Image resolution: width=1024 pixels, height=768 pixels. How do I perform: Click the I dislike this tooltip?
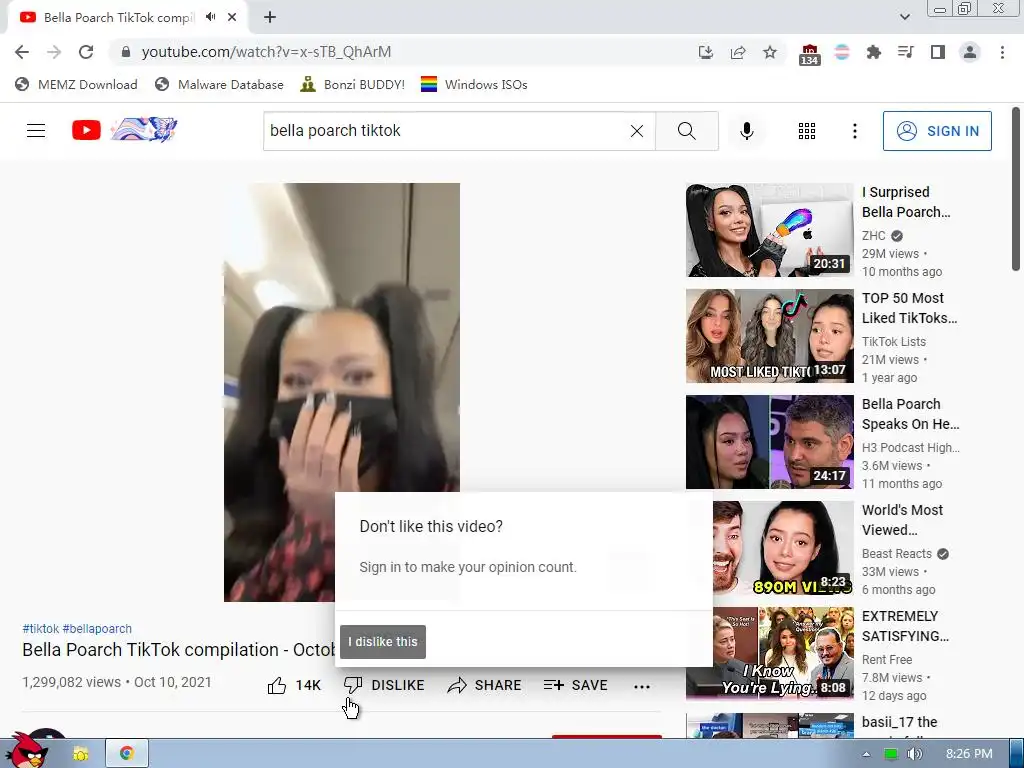[383, 642]
